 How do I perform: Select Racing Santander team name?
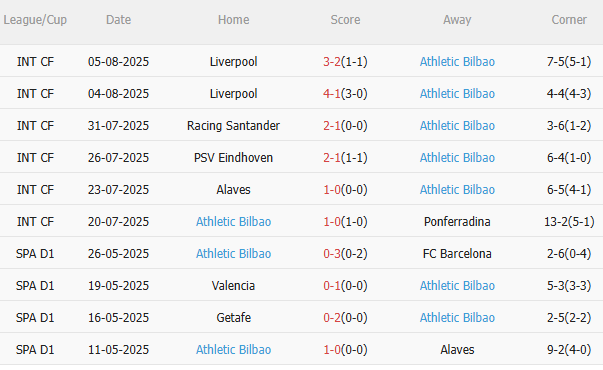click(233, 125)
